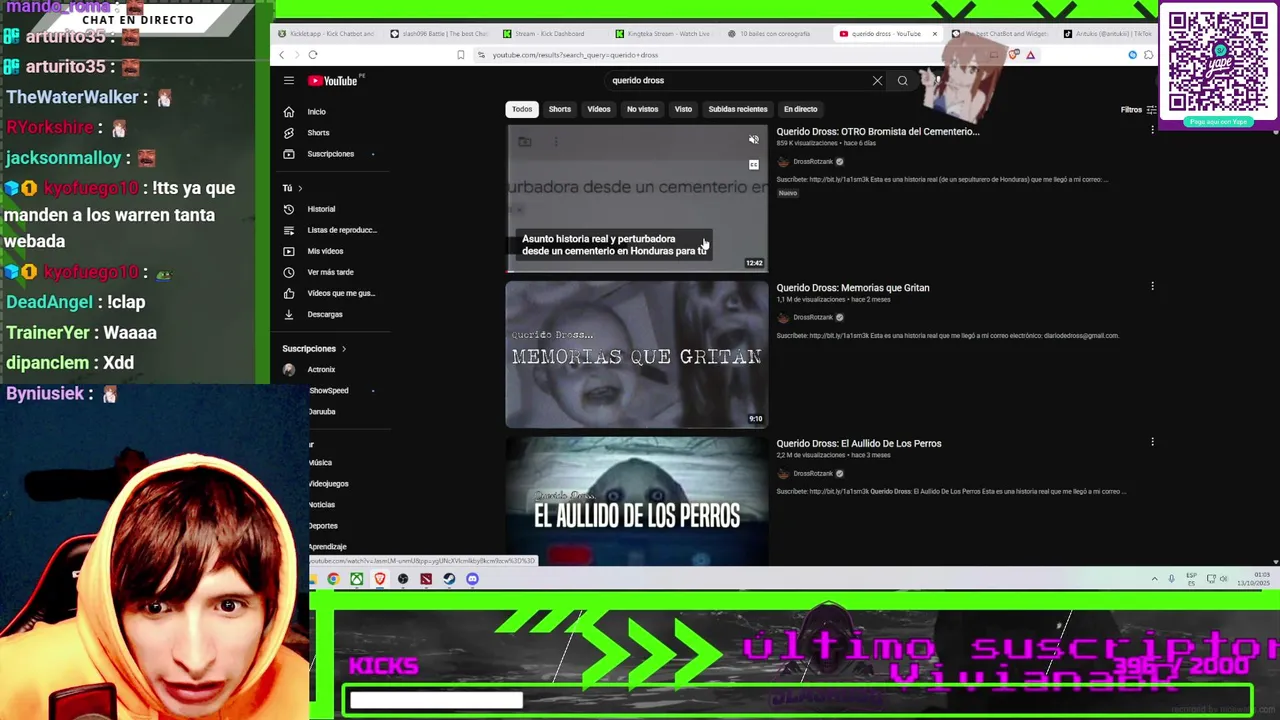Switch to the Kingteka Stream tab

(x=662, y=34)
